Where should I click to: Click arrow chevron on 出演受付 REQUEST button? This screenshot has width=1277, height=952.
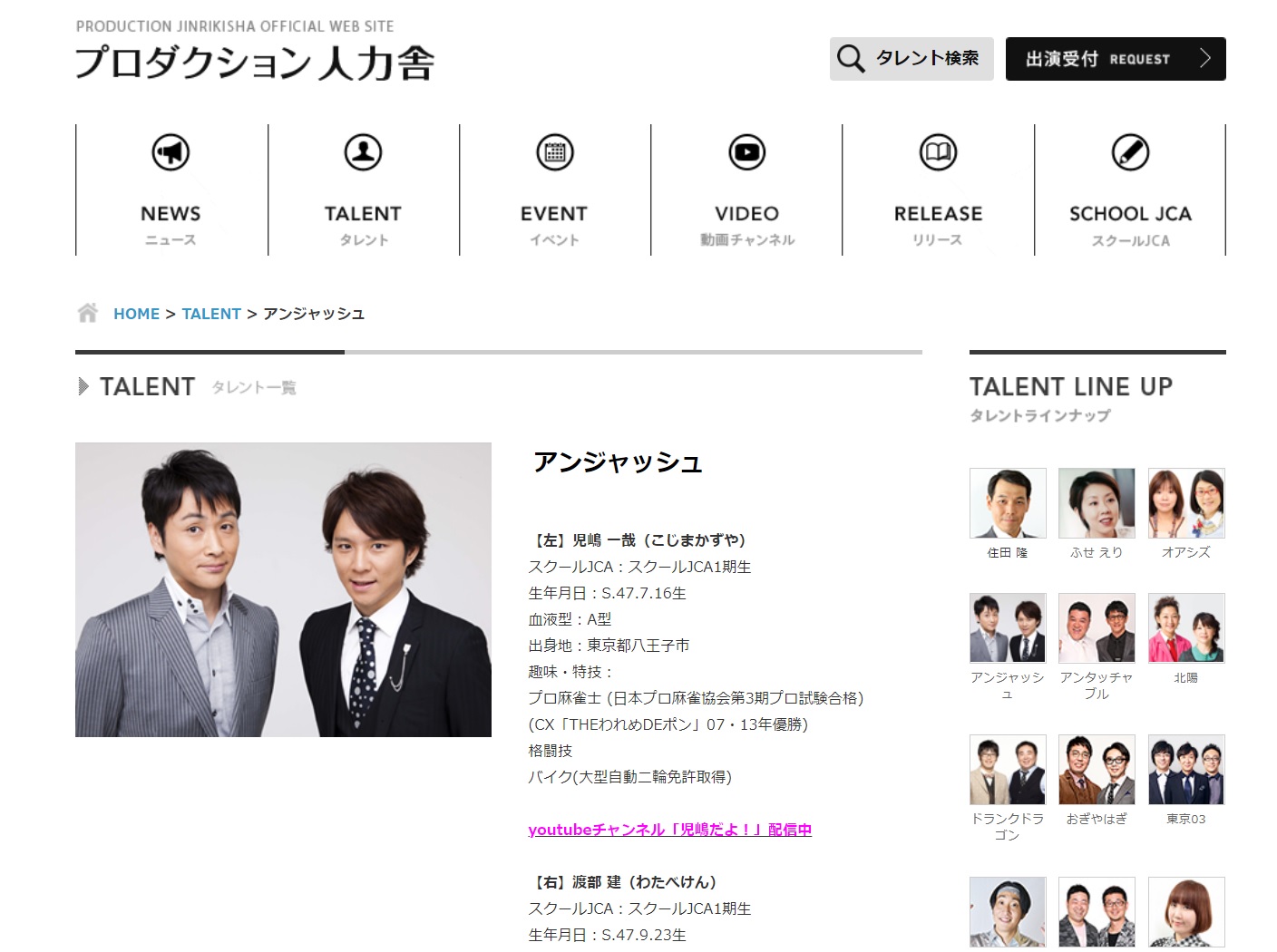coord(1204,59)
